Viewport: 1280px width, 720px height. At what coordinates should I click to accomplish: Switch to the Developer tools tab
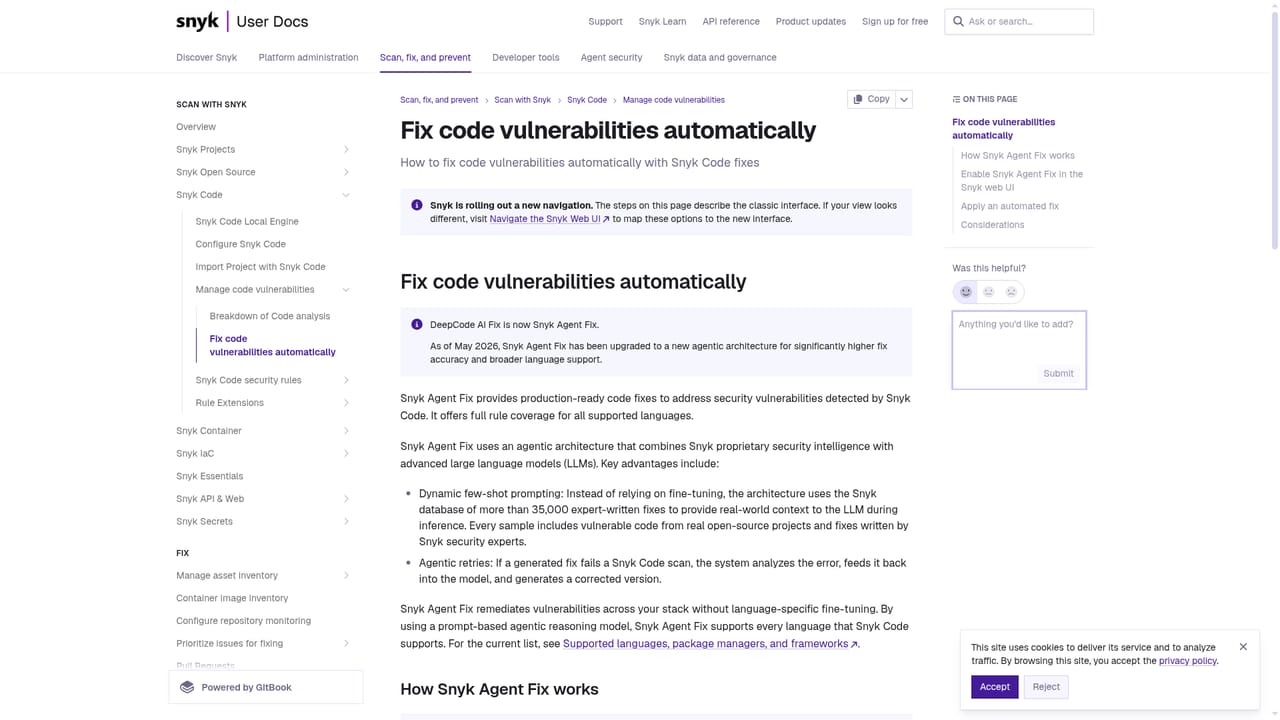coord(526,58)
